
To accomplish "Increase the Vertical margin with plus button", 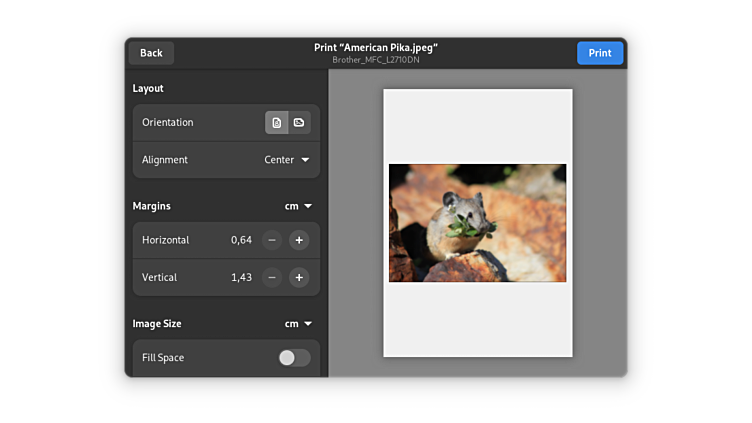I will click(x=299, y=277).
